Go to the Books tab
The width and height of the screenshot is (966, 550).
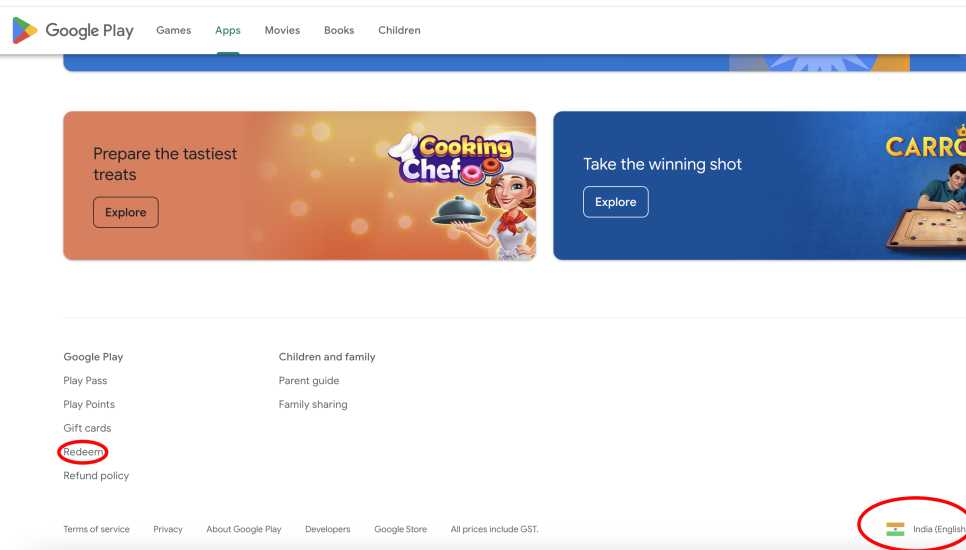(x=339, y=30)
